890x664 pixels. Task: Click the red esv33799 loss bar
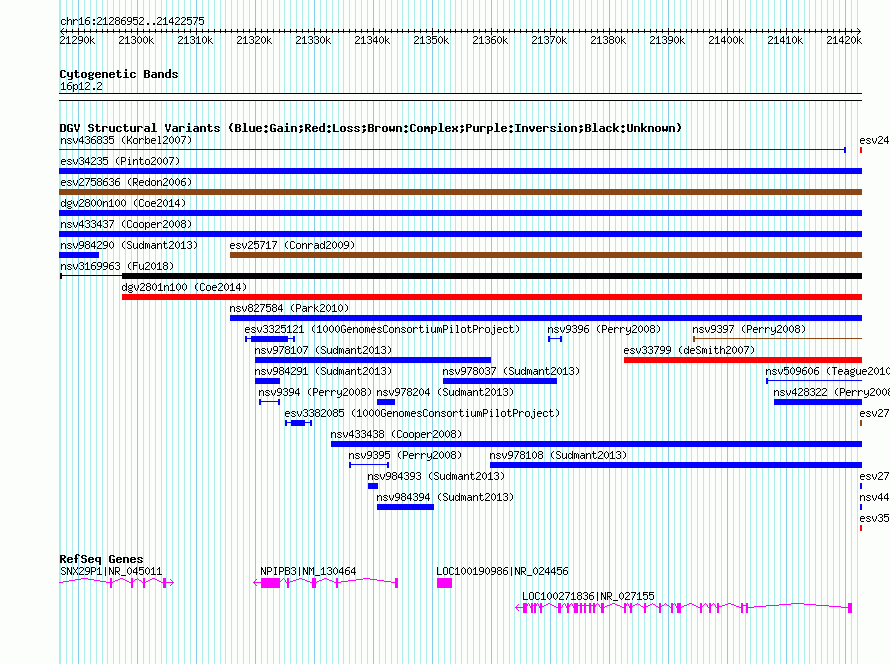point(742,360)
